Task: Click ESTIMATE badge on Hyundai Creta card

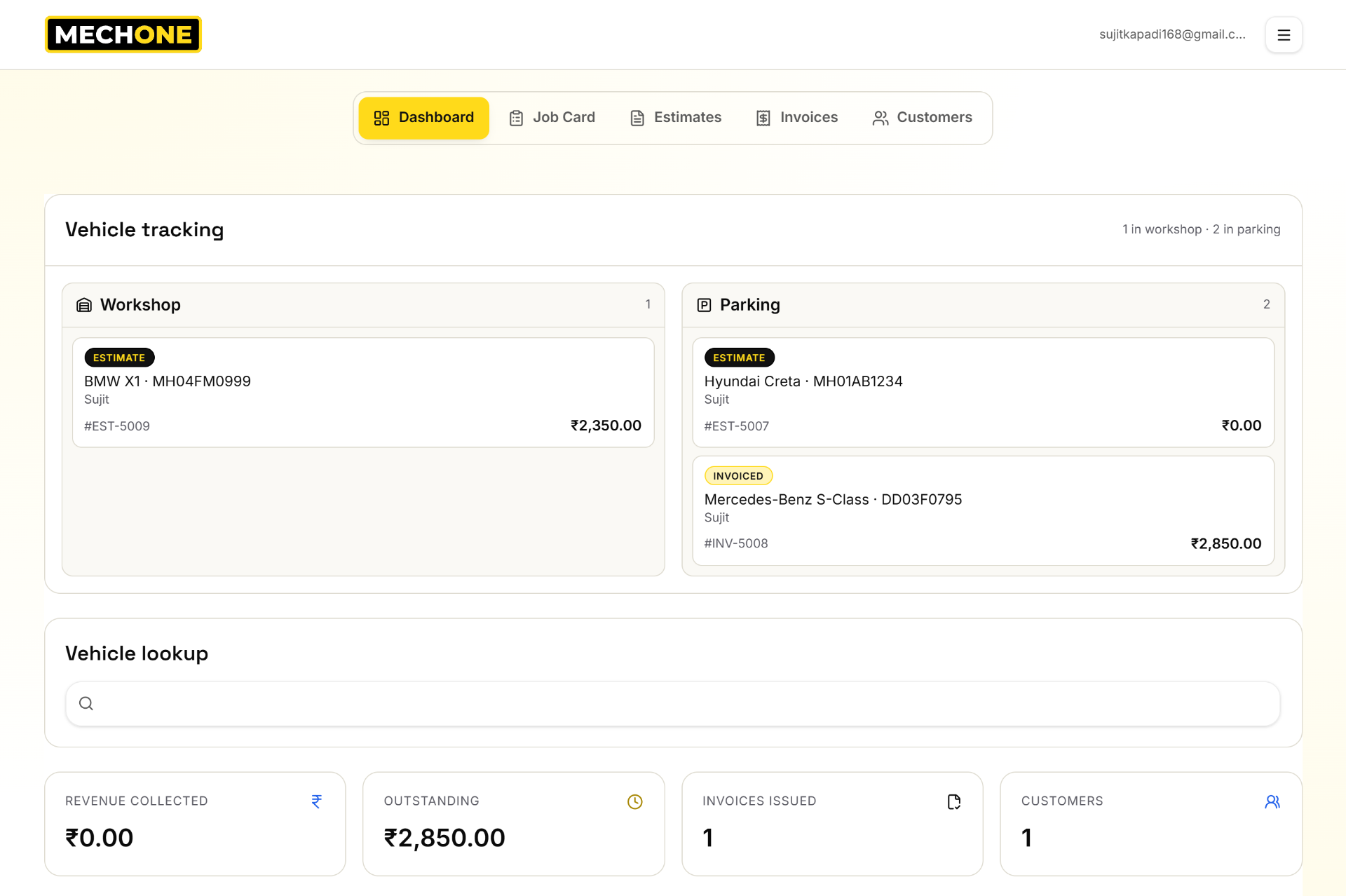Action: coord(739,358)
